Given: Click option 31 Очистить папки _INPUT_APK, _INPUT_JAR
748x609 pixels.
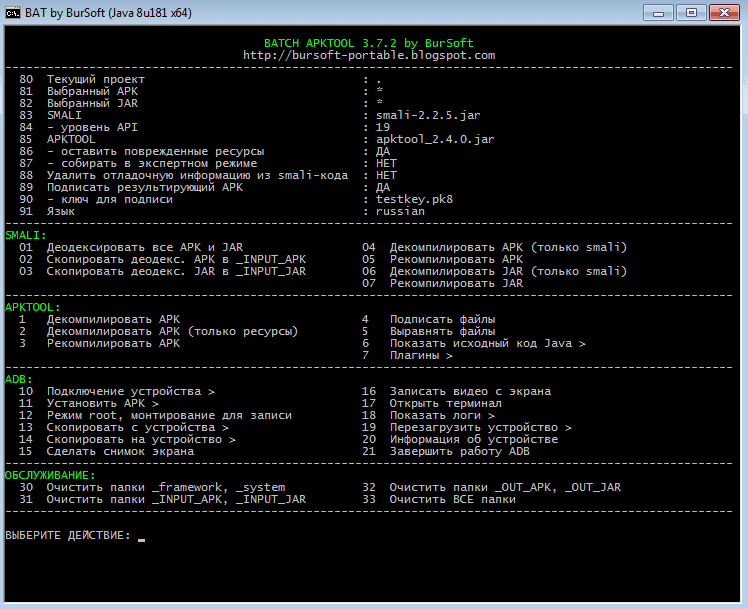Looking at the screenshot, I should pyautogui.click(x=163, y=499).
